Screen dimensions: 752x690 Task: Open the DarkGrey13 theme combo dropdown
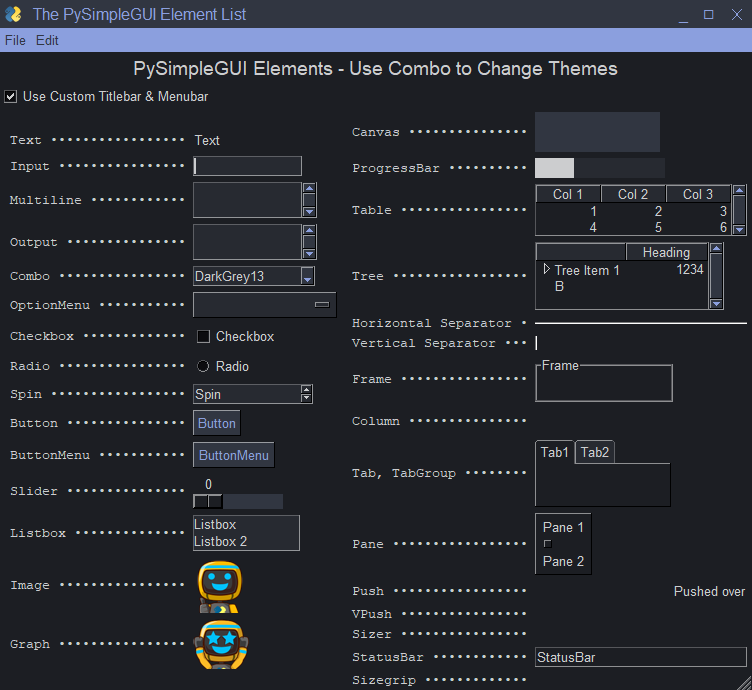coord(308,277)
